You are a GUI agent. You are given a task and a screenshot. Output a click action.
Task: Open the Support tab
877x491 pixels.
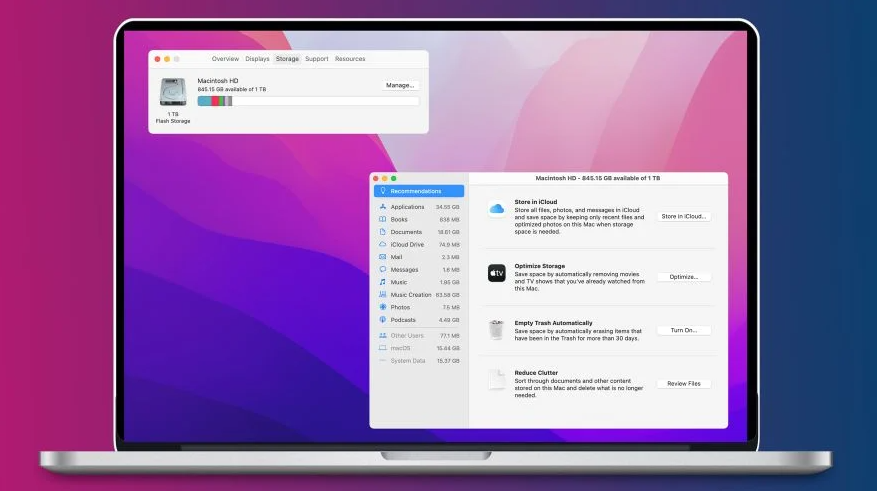(316, 59)
